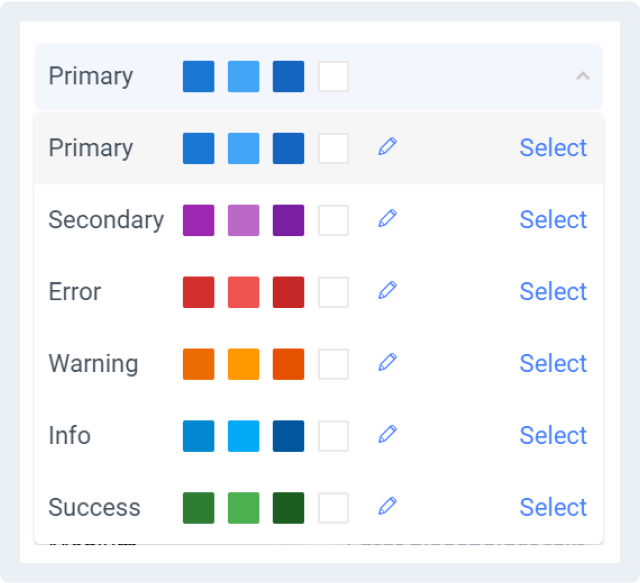Edit the Primary palette with pencil icon
The image size is (640, 583).
[x=387, y=146]
